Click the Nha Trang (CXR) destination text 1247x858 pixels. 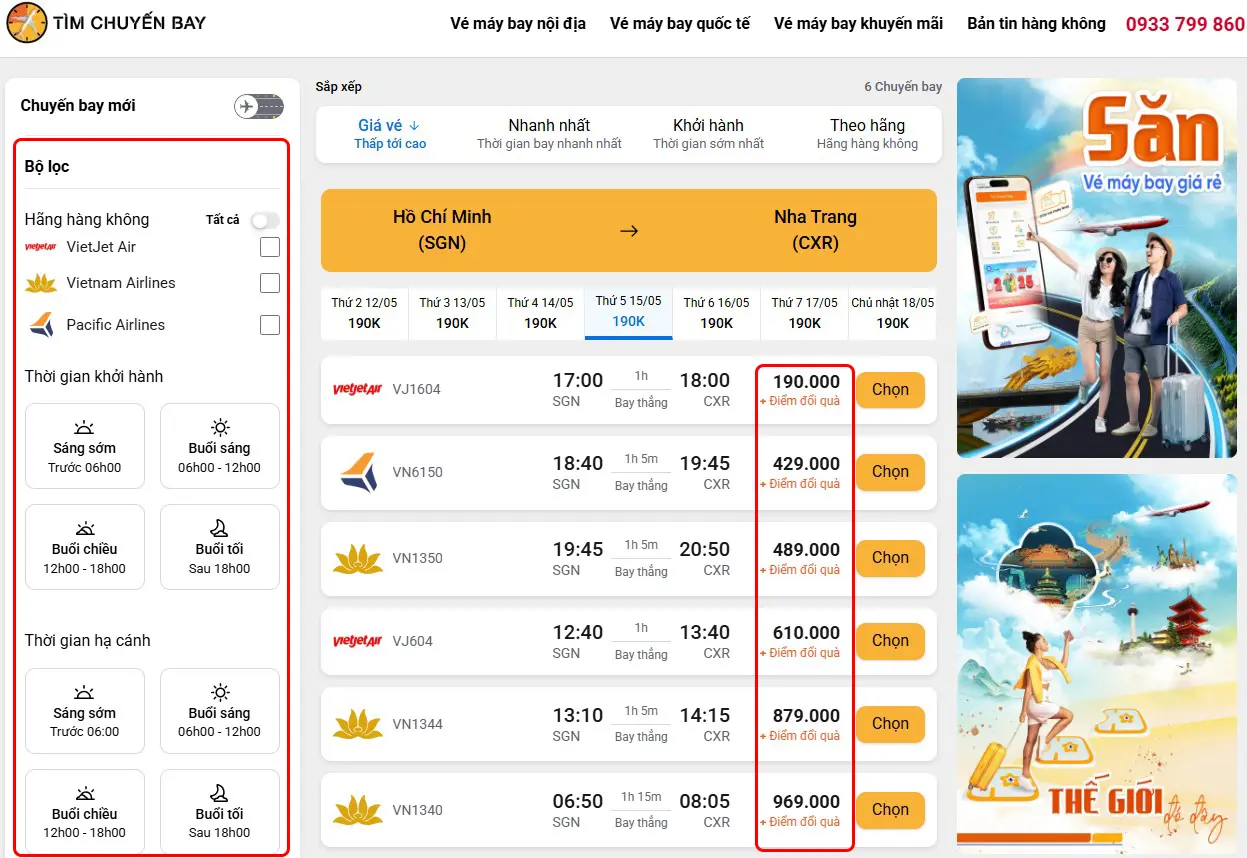[x=815, y=230]
